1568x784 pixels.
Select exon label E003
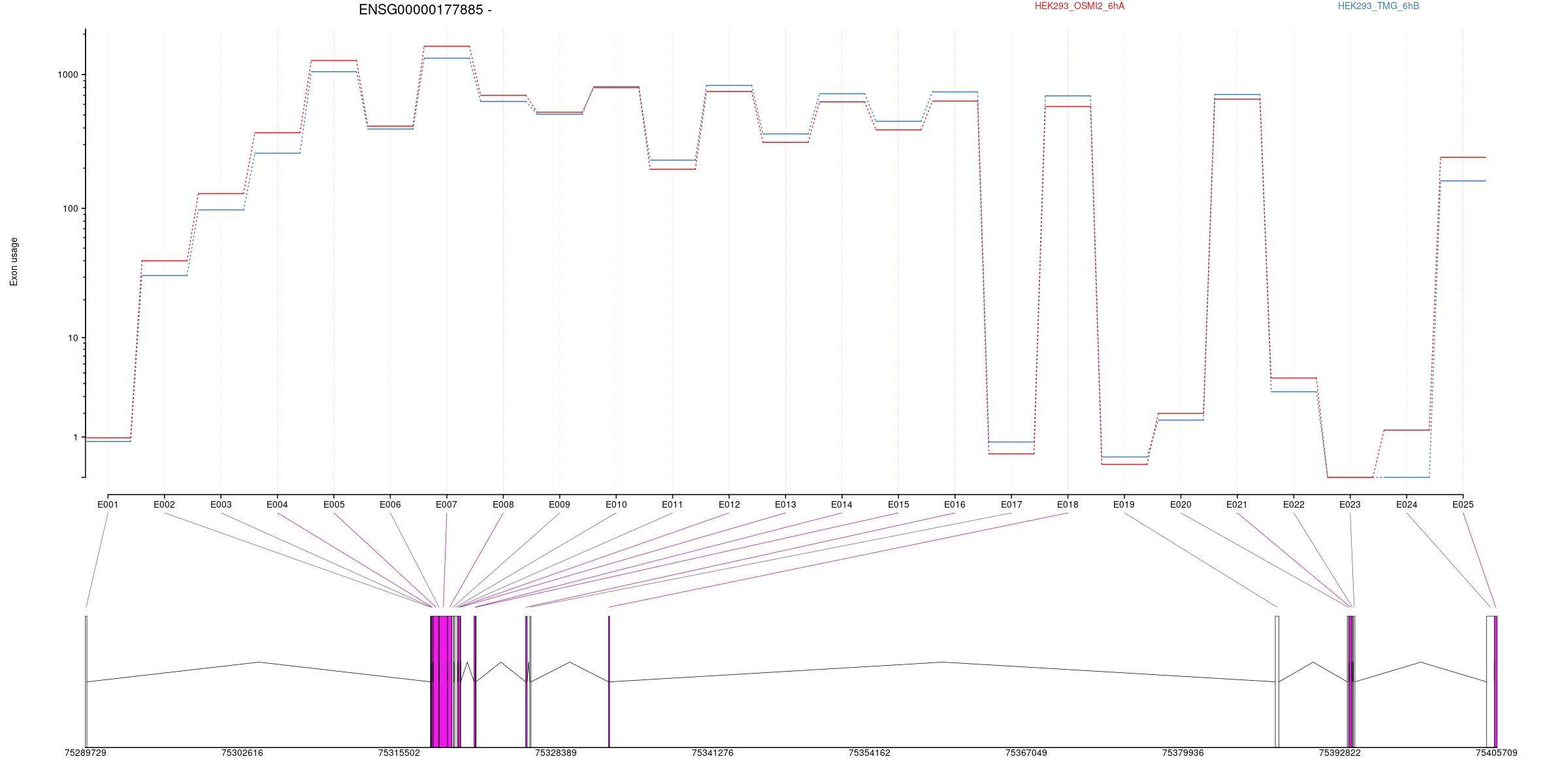(221, 504)
